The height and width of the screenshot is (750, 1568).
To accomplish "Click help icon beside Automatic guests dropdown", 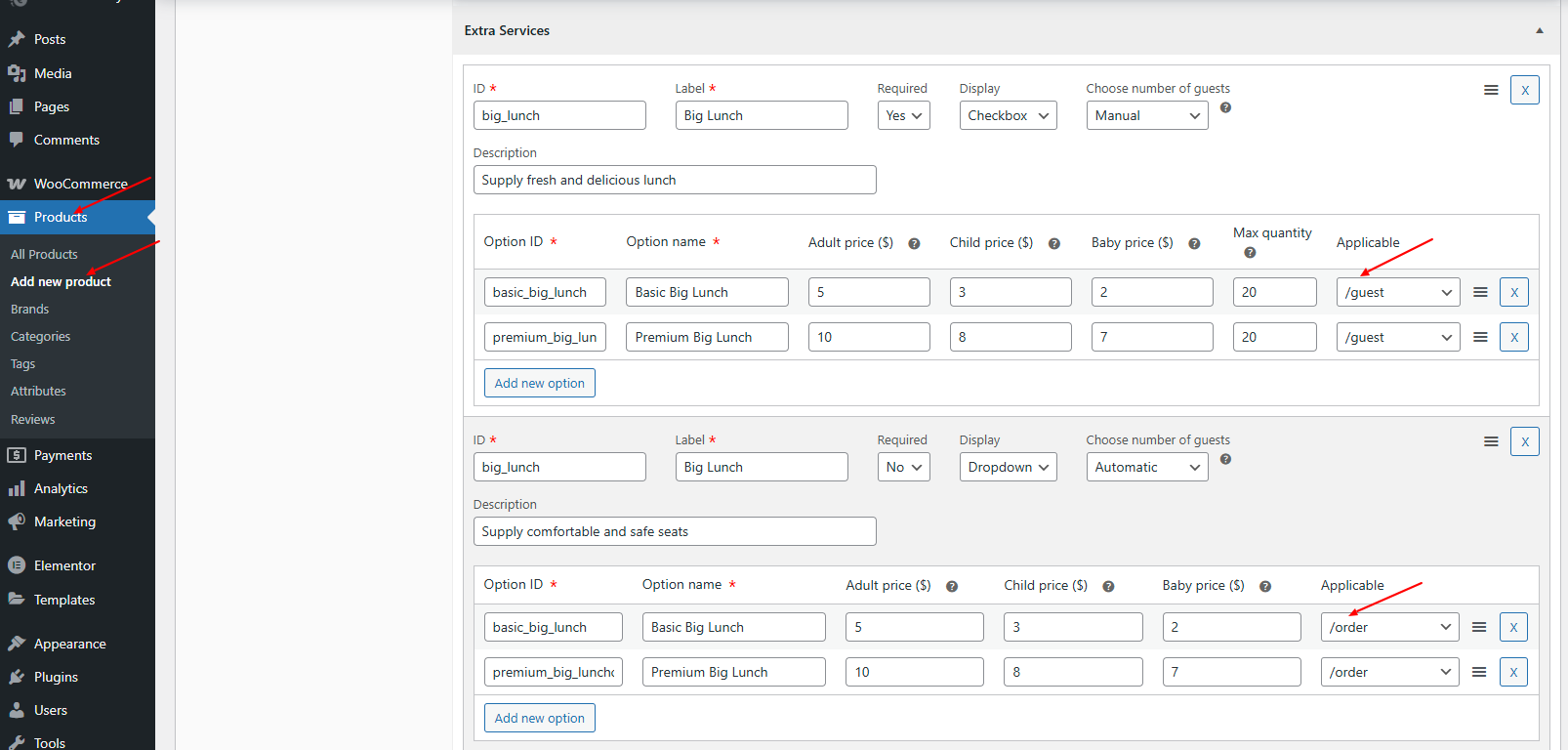I will (x=1225, y=459).
